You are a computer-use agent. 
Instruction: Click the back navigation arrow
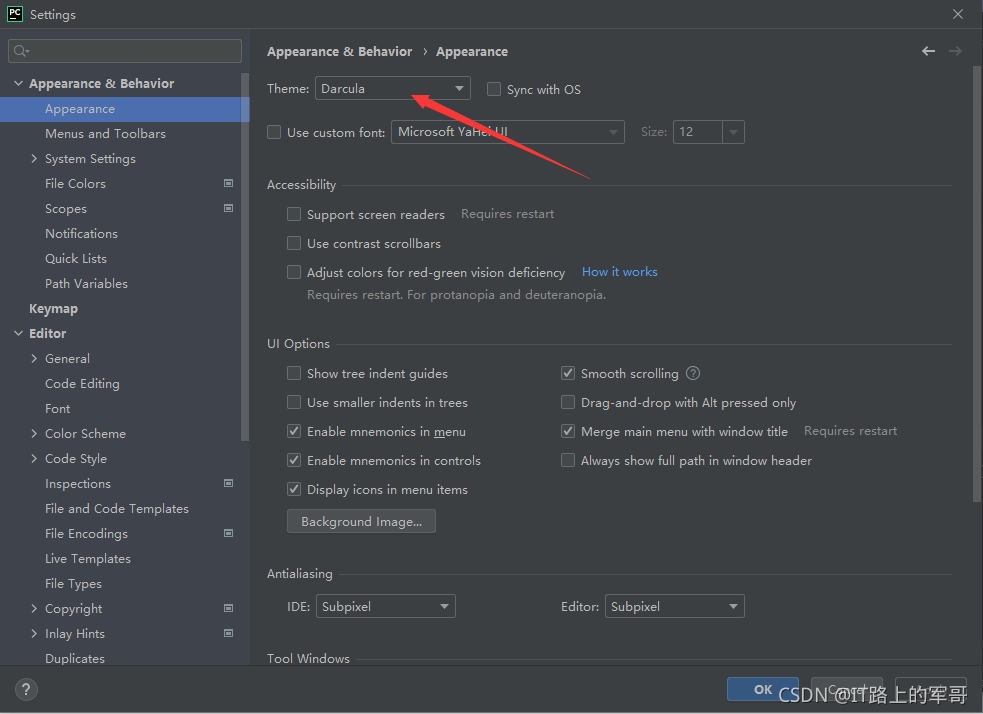click(x=928, y=51)
